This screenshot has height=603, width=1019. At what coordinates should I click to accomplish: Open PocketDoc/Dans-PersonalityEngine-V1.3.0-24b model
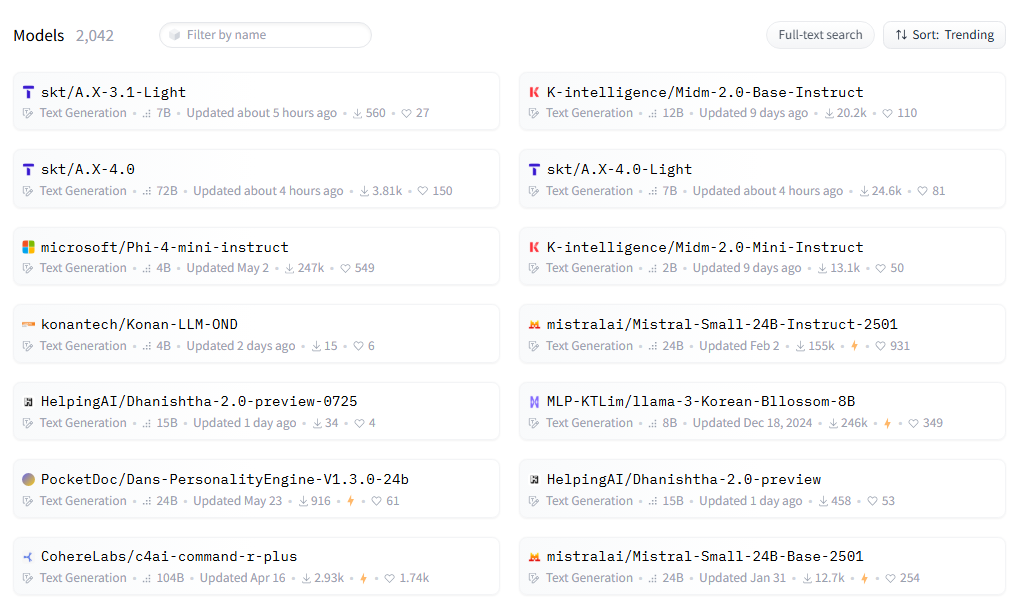pyautogui.click(x=225, y=480)
